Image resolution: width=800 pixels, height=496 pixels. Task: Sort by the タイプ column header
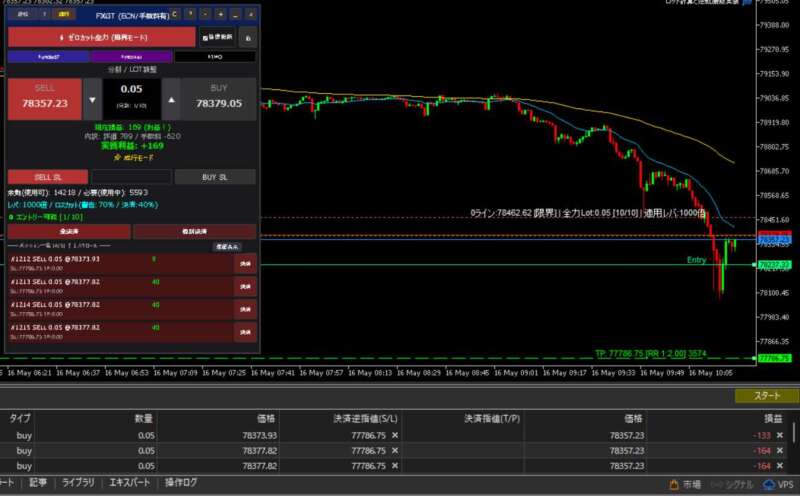(x=20, y=418)
